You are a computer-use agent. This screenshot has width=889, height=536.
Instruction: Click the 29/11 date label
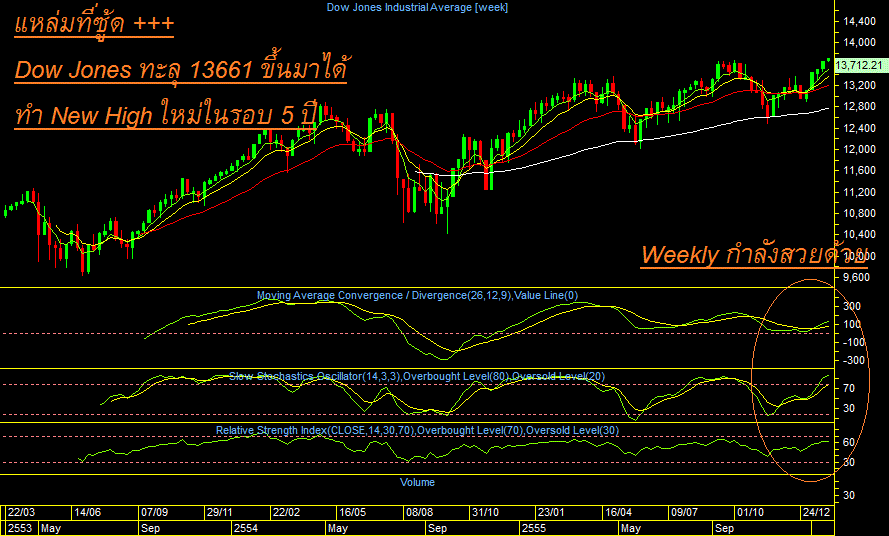click(x=220, y=513)
